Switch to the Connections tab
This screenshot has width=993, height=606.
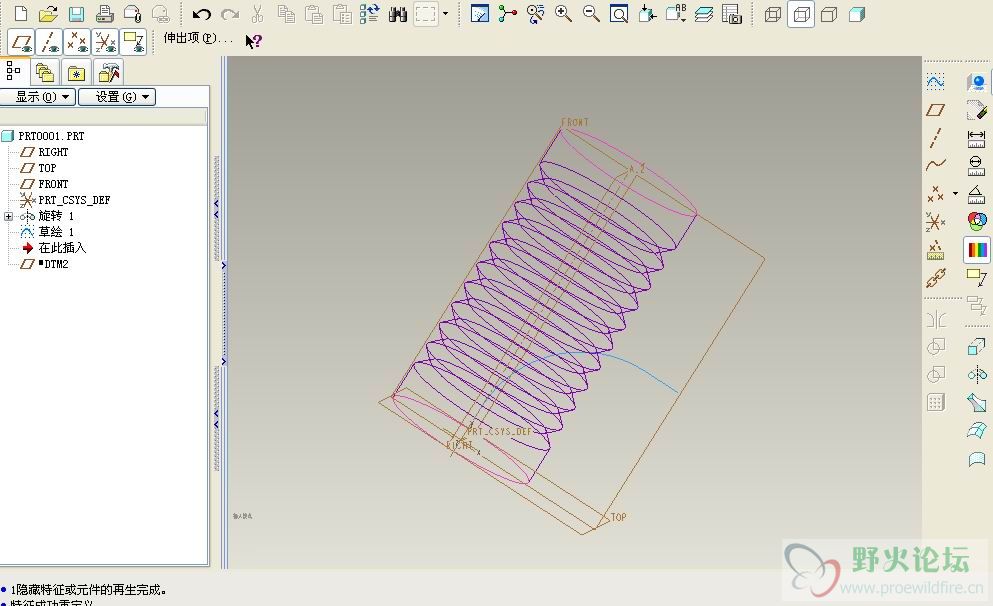108,73
